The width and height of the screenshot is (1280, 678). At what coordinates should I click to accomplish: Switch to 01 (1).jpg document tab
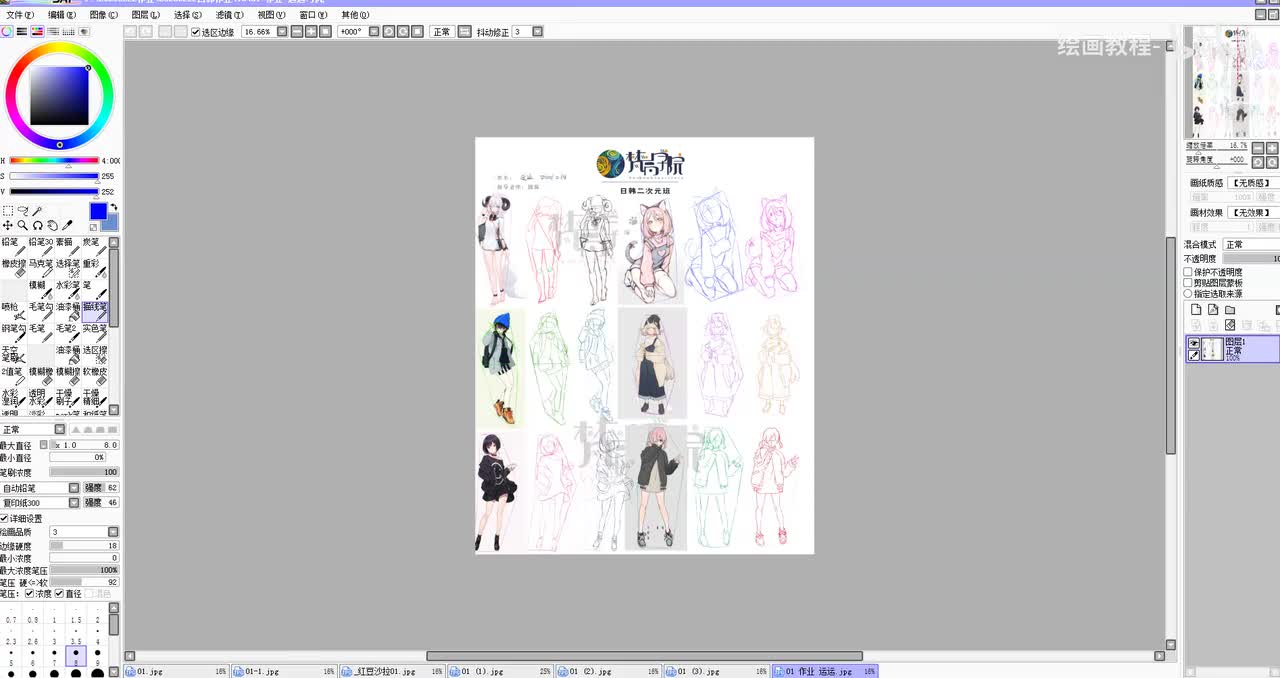(500, 672)
